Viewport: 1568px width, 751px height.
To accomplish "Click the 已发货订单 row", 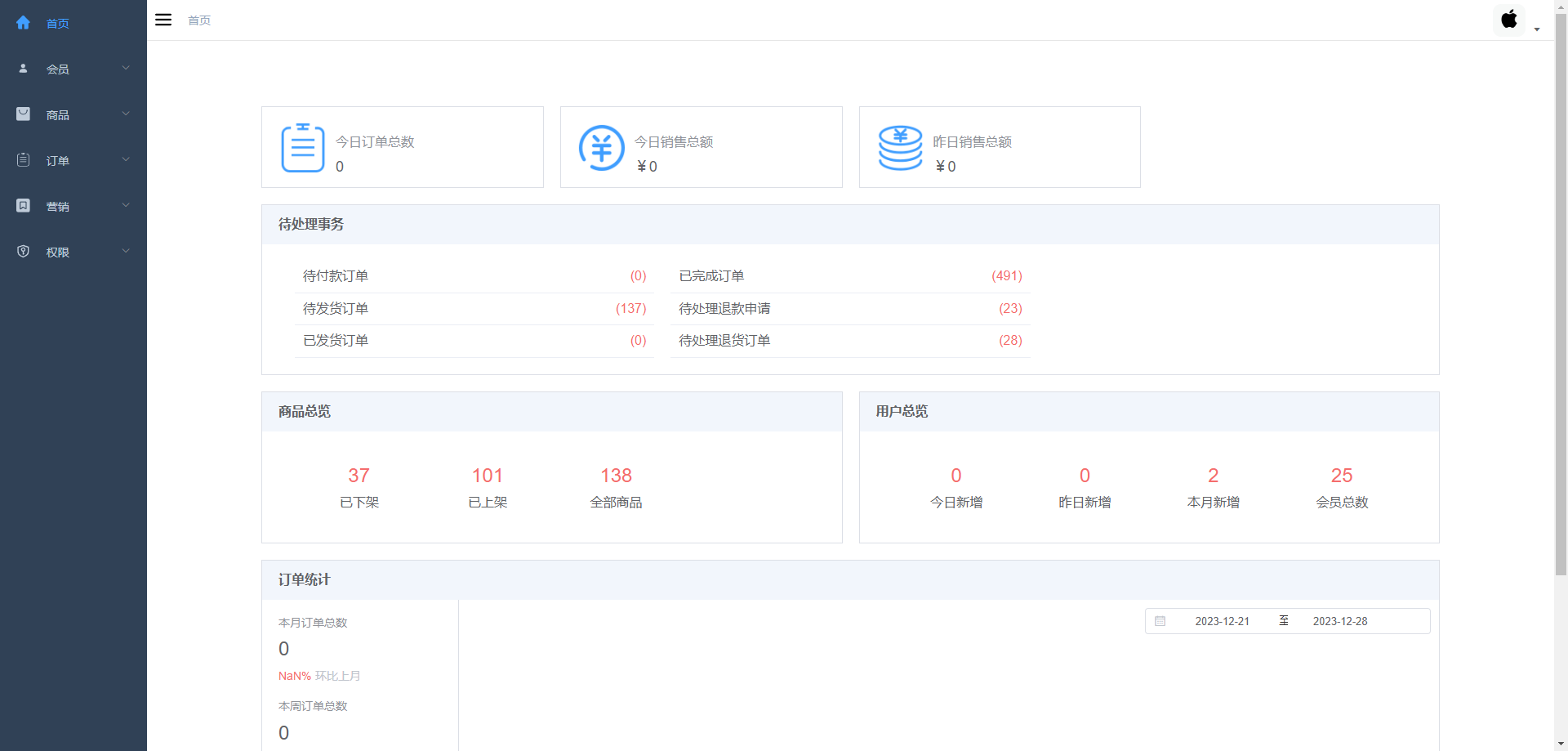I will click(474, 341).
